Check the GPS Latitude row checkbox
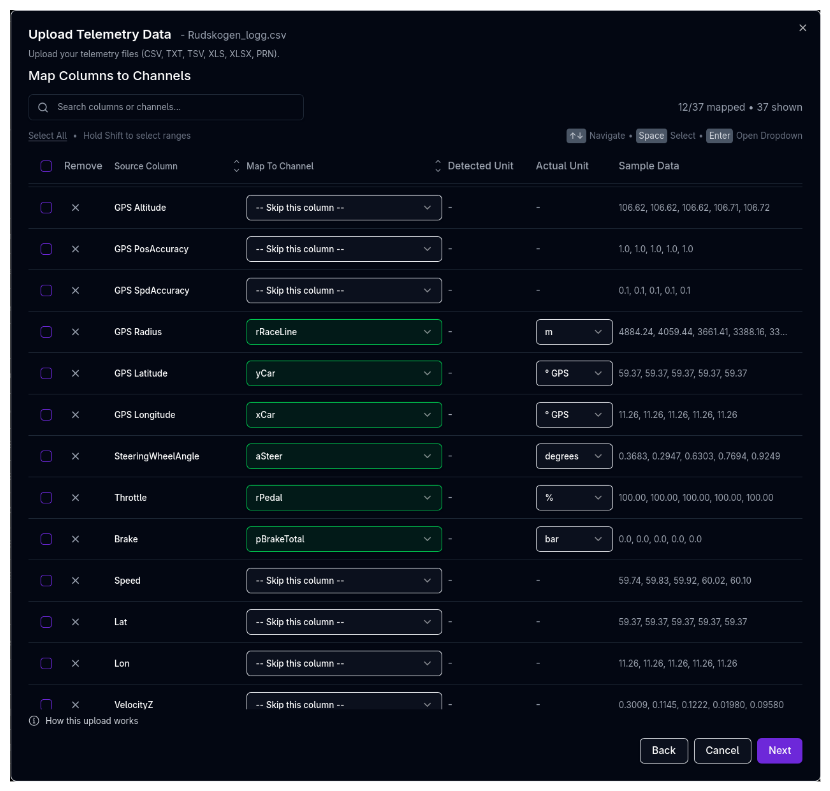Viewport: 830px width, 791px height. coord(46,373)
